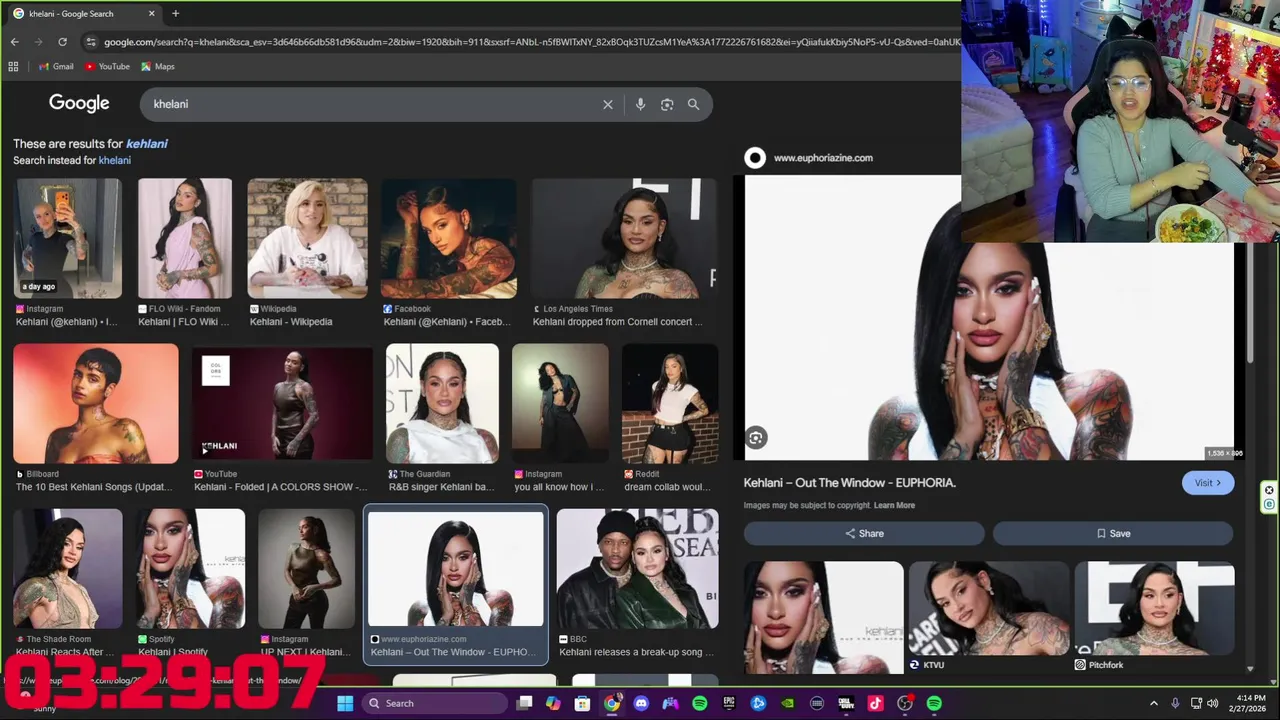Open the Maps bookmark
This screenshot has width=1280, height=720.
click(158, 67)
